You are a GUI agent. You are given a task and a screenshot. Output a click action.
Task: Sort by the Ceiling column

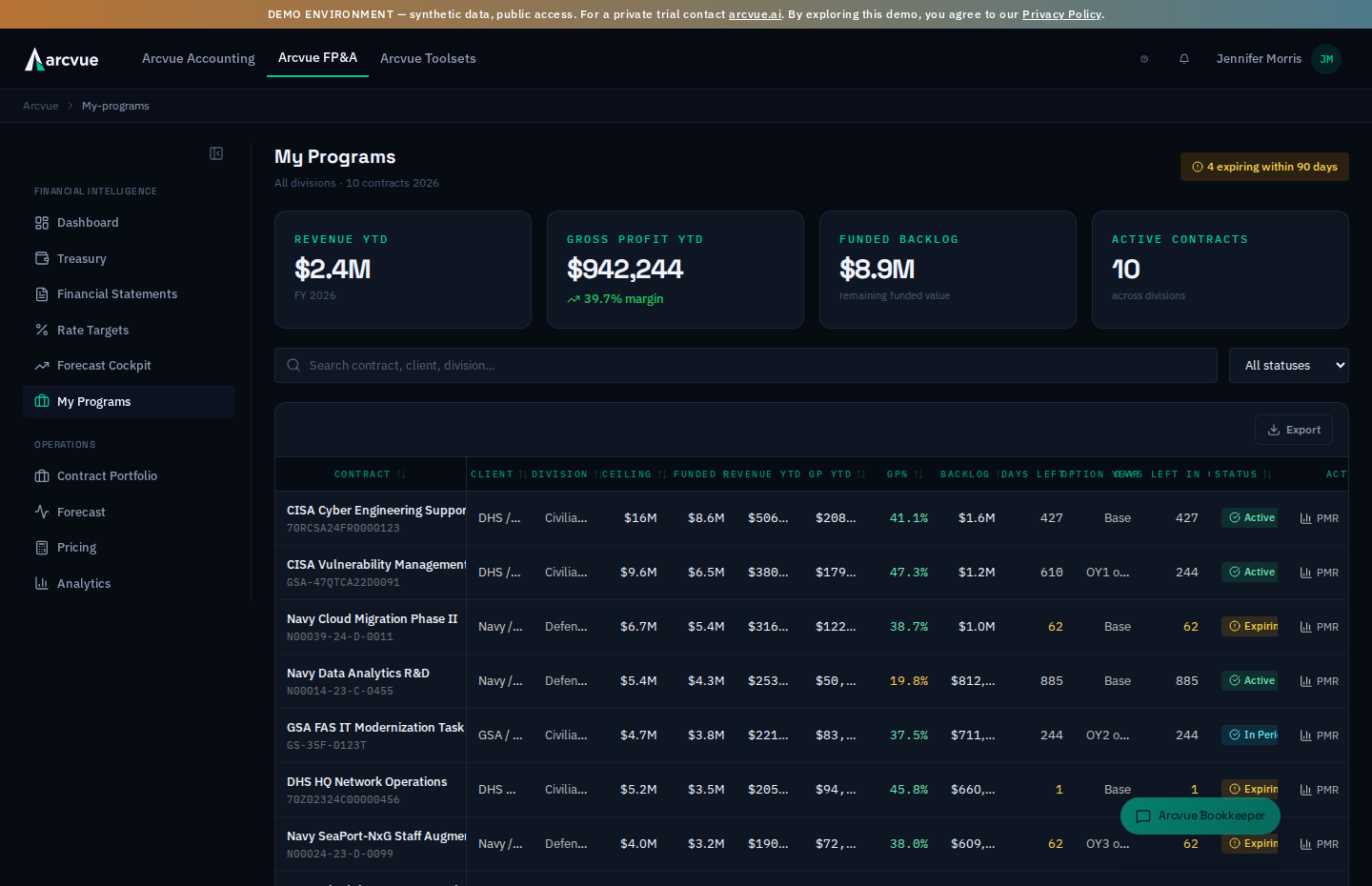click(x=633, y=474)
